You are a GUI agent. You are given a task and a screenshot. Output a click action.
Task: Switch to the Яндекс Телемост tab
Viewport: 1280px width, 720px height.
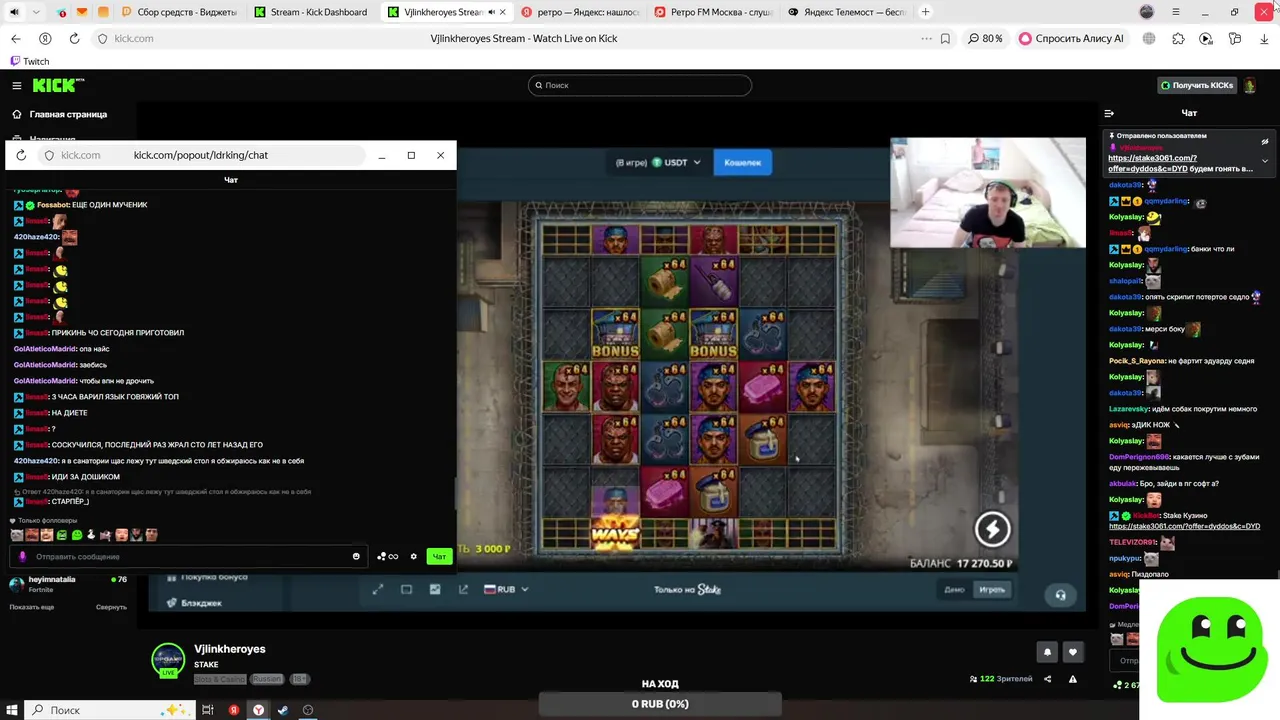tap(847, 12)
